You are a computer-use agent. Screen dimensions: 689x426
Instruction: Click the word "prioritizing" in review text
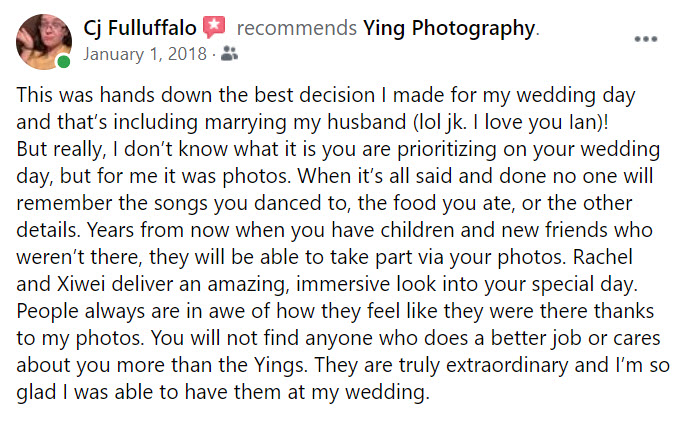447,150
